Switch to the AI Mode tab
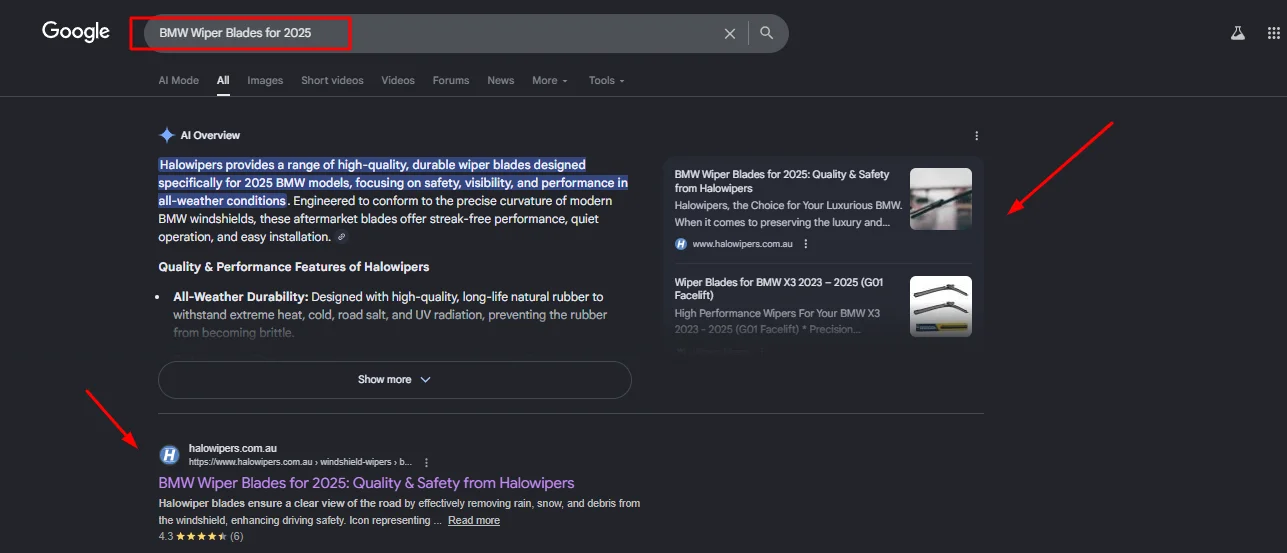This screenshot has height=553, width=1287. (178, 80)
